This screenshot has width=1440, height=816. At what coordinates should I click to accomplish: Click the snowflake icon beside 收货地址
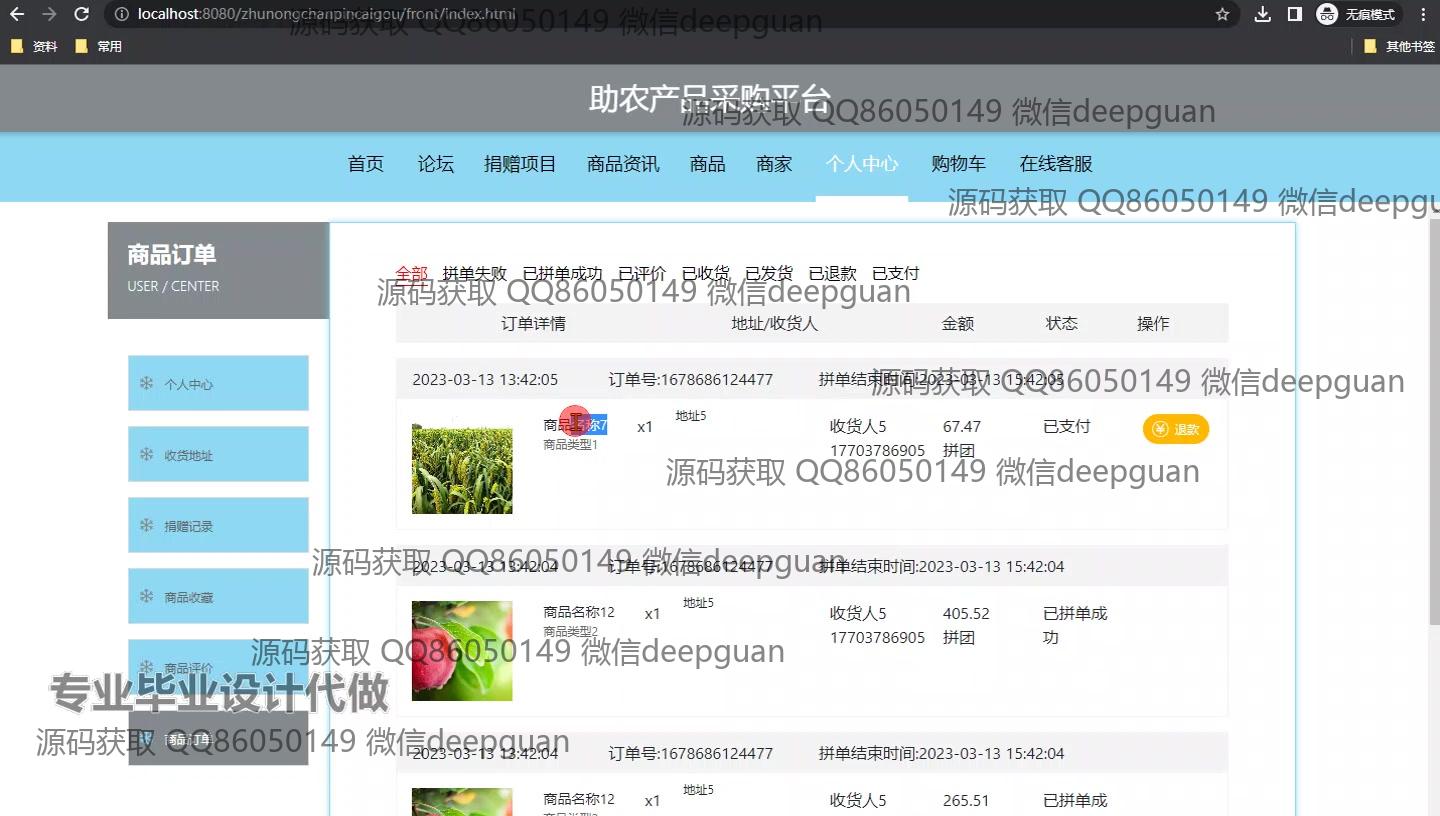146,454
